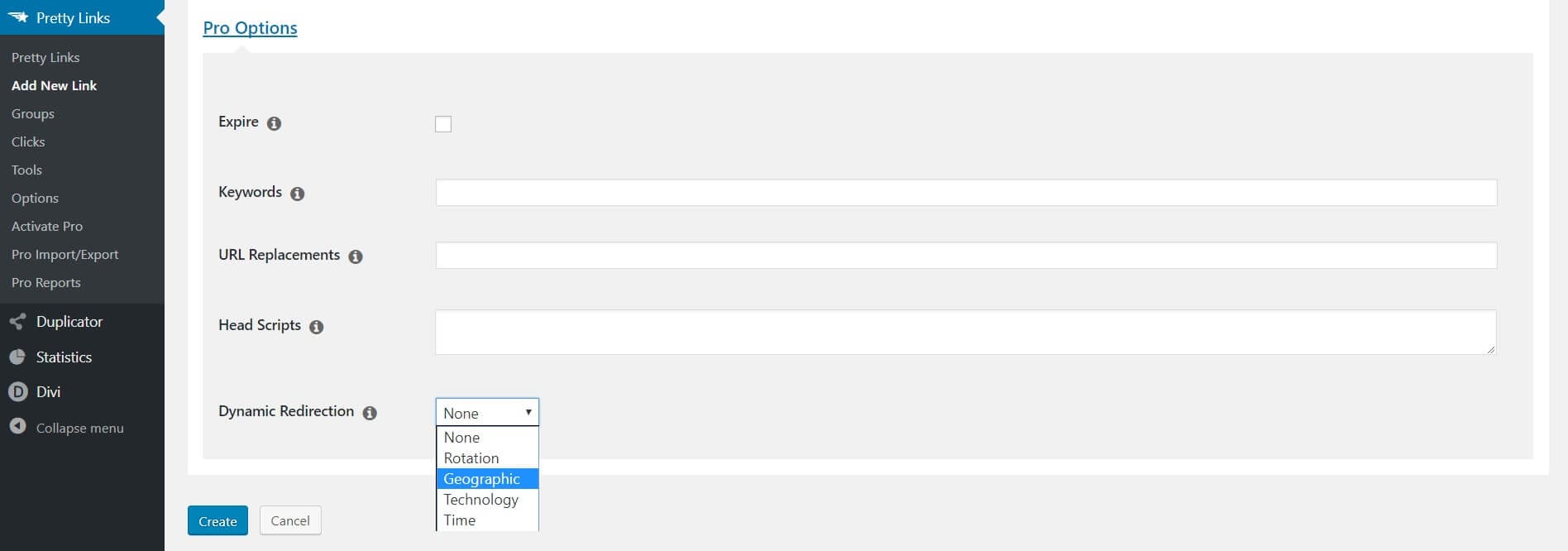Choose Rotation in the Dynamic Redirection menu

pos(471,458)
